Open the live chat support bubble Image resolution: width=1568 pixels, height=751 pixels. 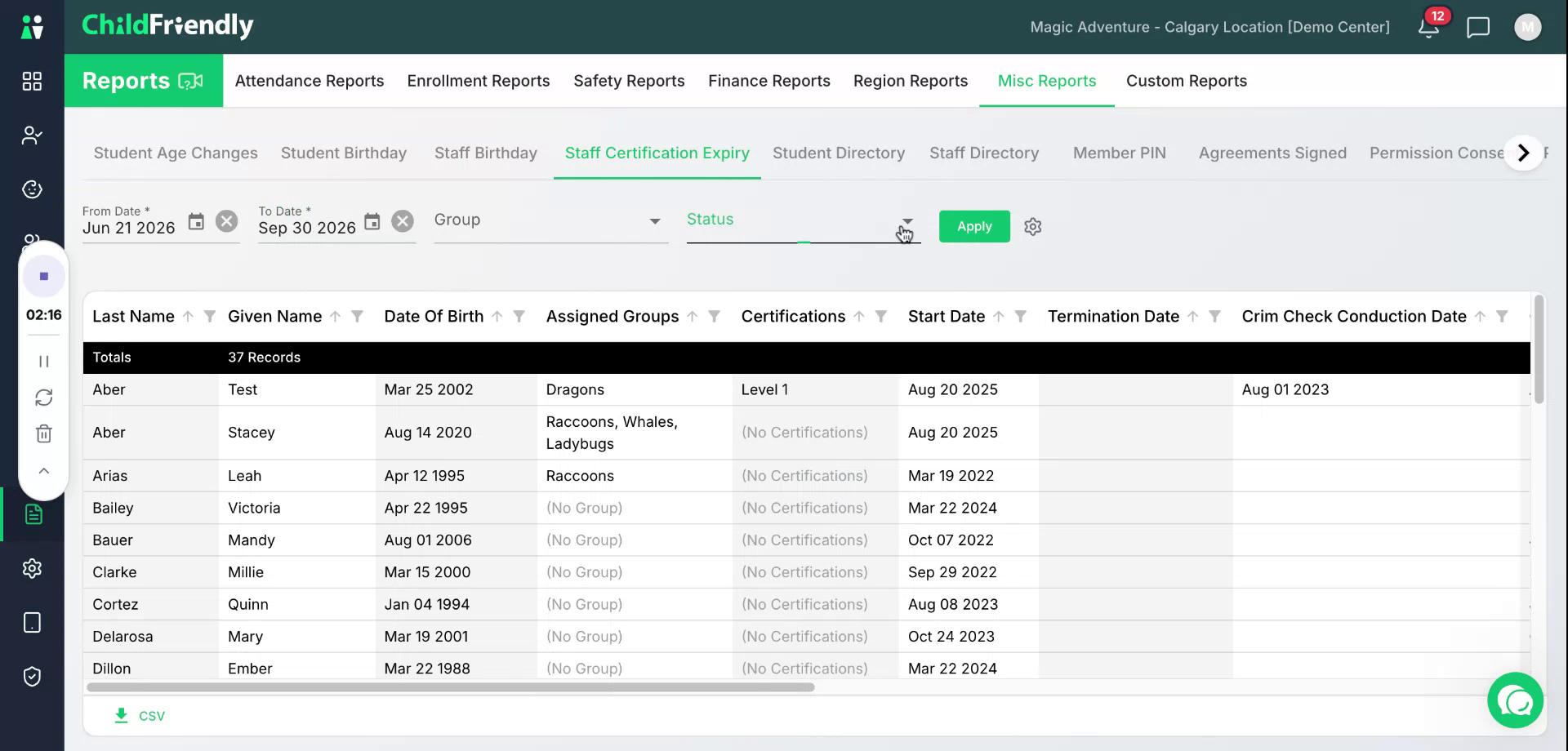[1516, 700]
